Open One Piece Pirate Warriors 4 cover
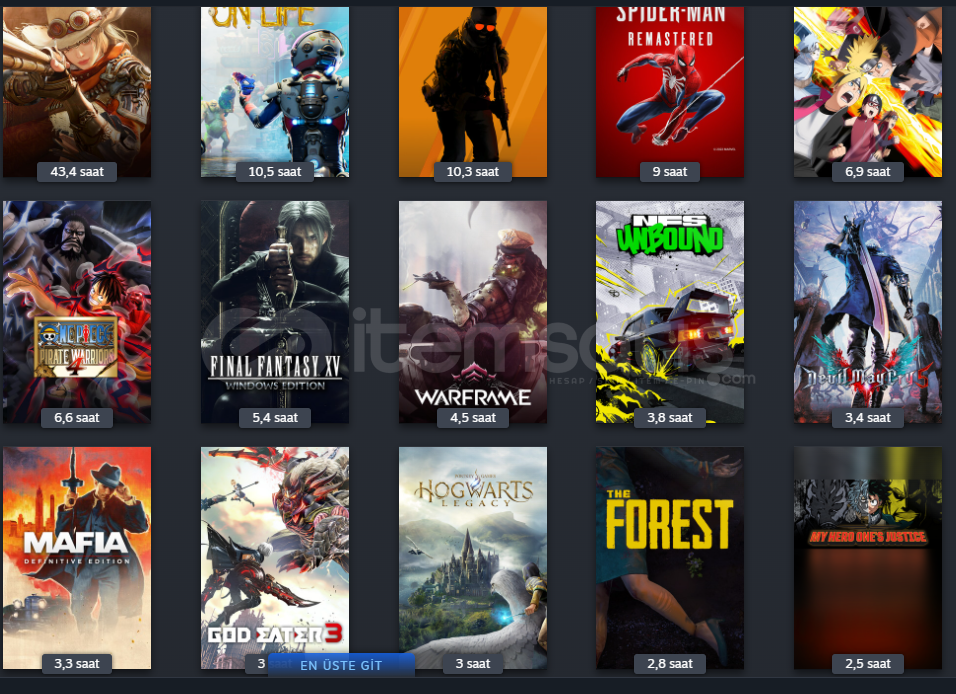 pos(77,312)
